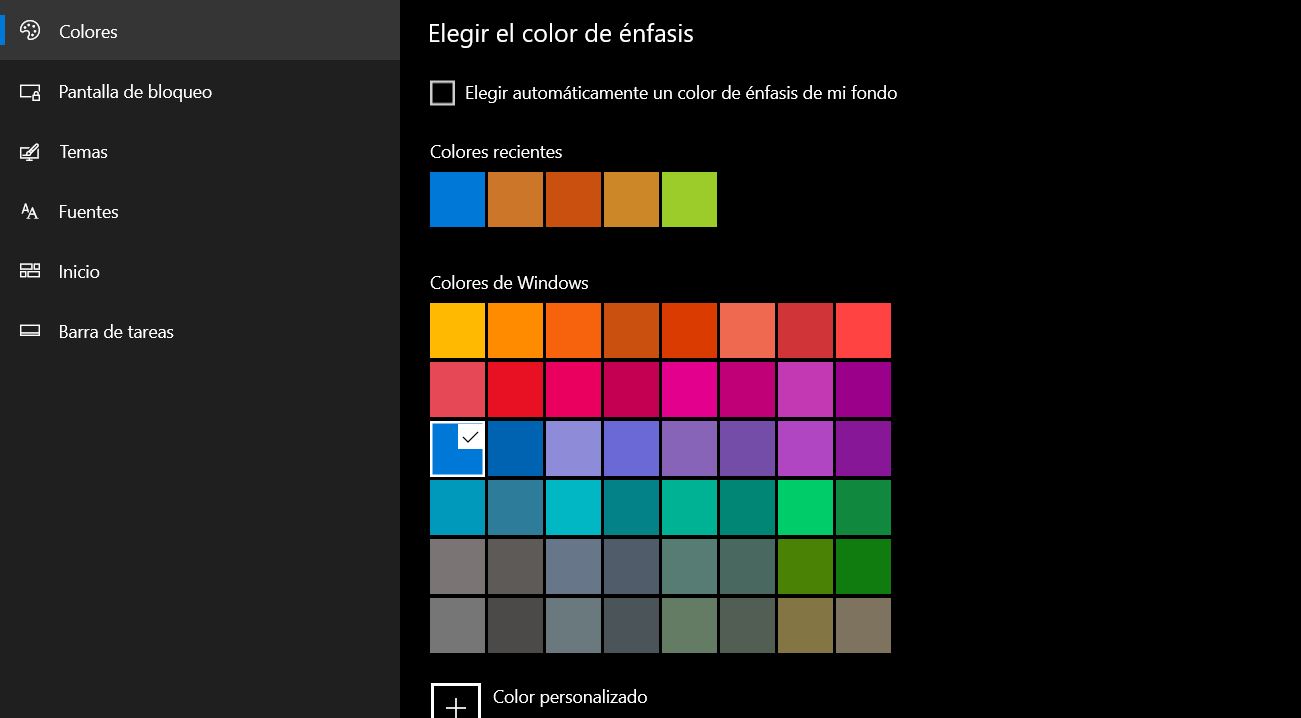Click the Fuentes font icon

pyautogui.click(x=30, y=212)
